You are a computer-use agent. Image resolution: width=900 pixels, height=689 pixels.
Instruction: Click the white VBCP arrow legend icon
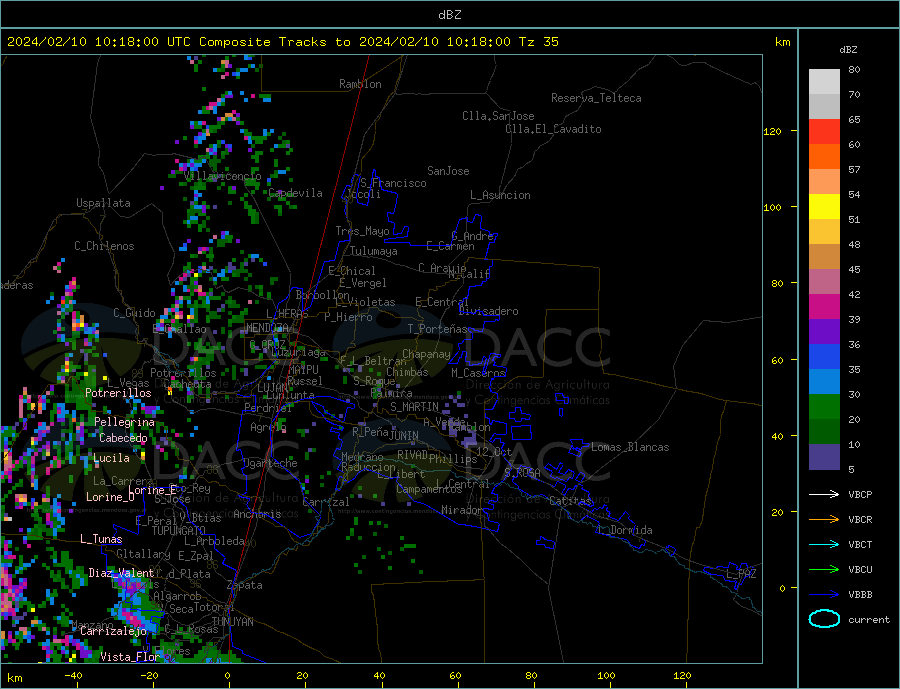click(x=824, y=494)
